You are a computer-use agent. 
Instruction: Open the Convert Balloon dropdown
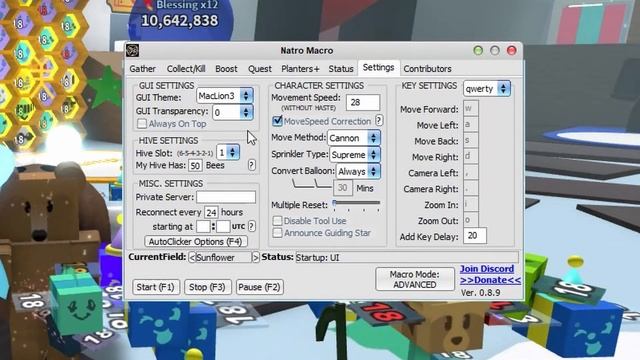pyautogui.click(x=358, y=171)
